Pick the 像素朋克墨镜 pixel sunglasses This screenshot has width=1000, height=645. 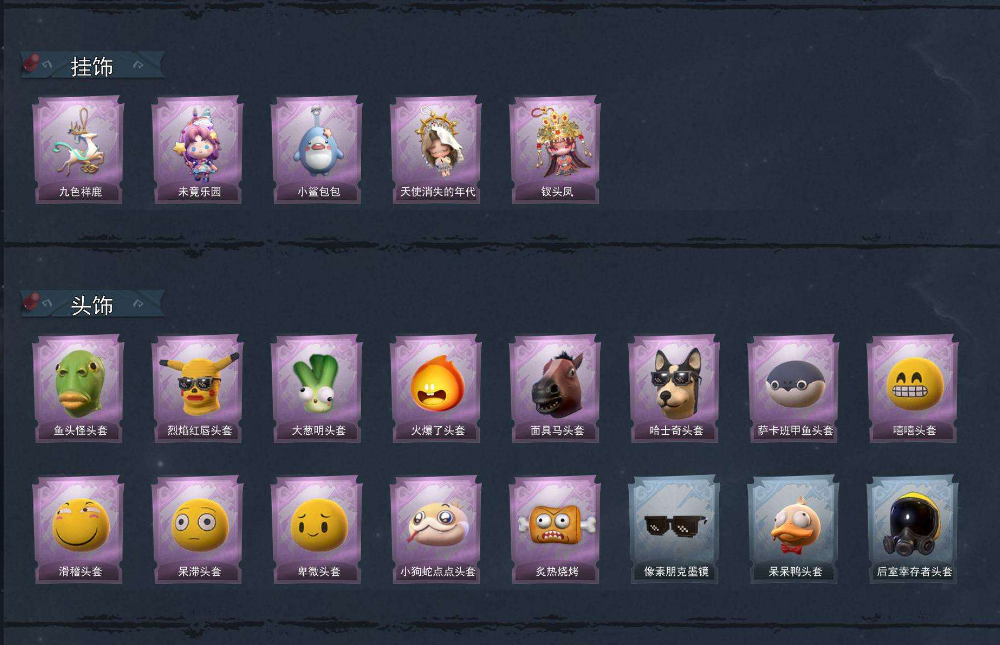[x=675, y=530]
